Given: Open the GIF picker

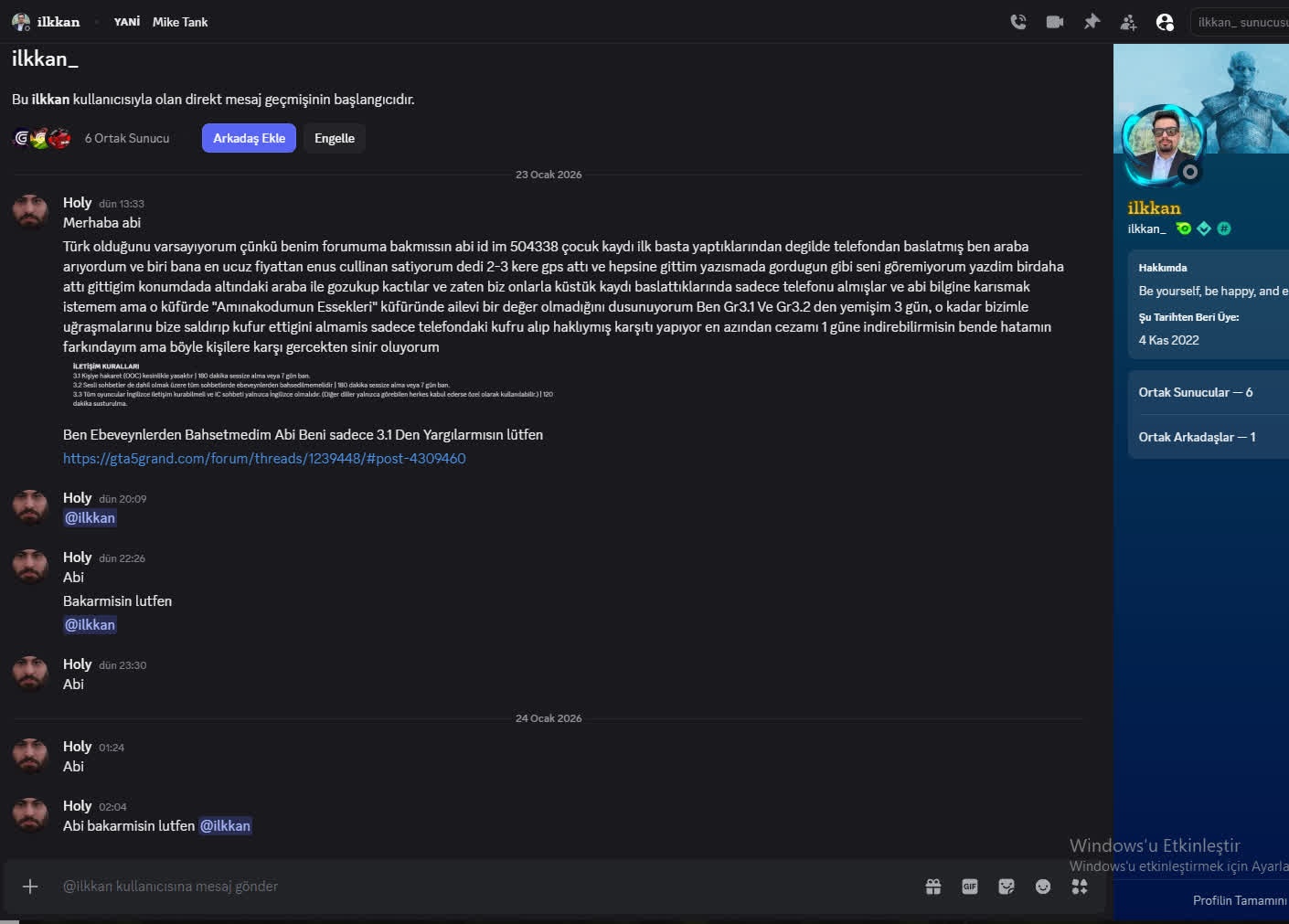Looking at the screenshot, I should point(969,887).
